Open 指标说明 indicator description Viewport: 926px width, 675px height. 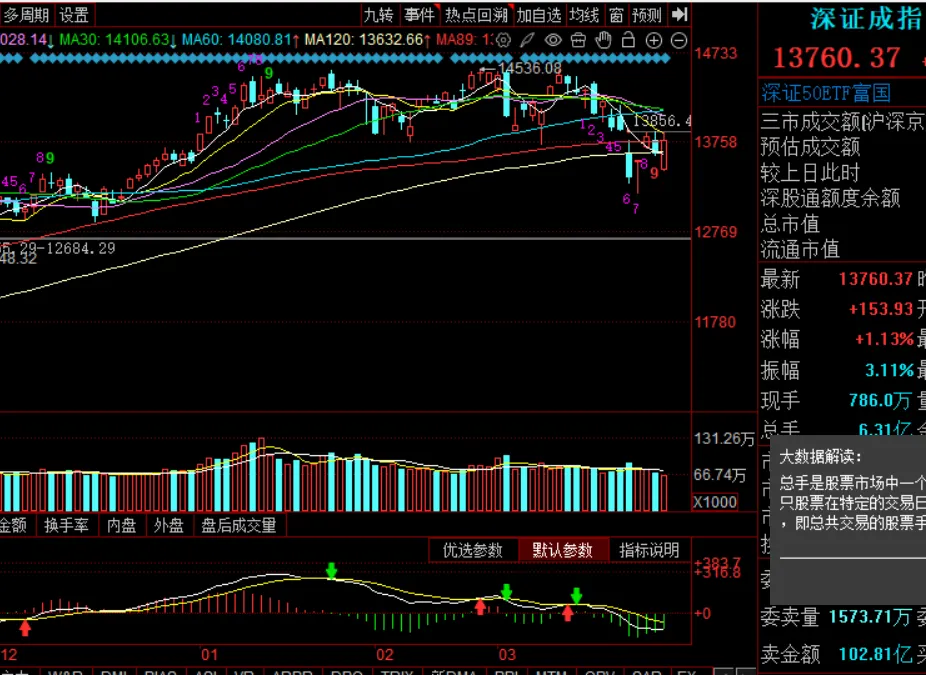649,550
